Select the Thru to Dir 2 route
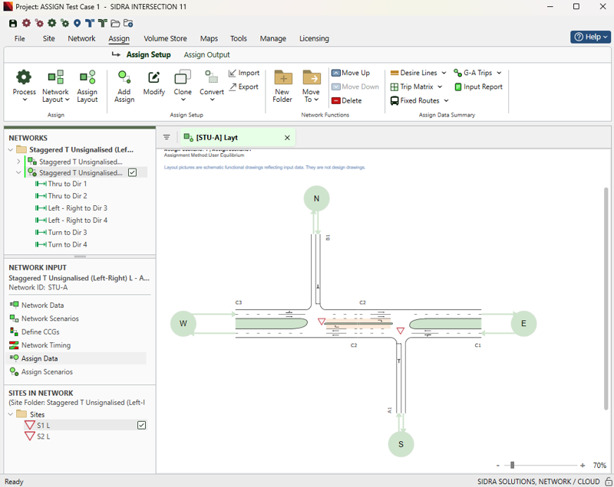The width and height of the screenshot is (614, 487). [x=61, y=196]
